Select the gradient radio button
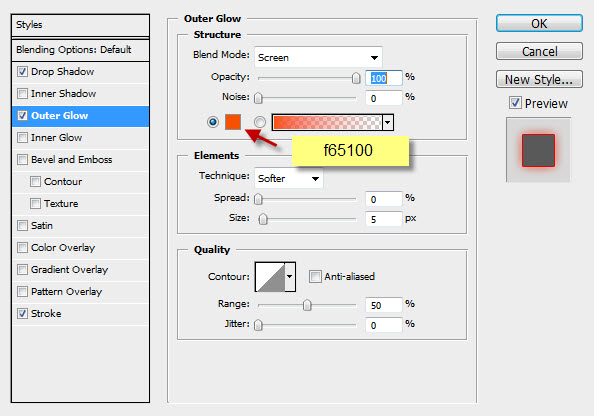The width and height of the screenshot is (594, 416). [259, 122]
